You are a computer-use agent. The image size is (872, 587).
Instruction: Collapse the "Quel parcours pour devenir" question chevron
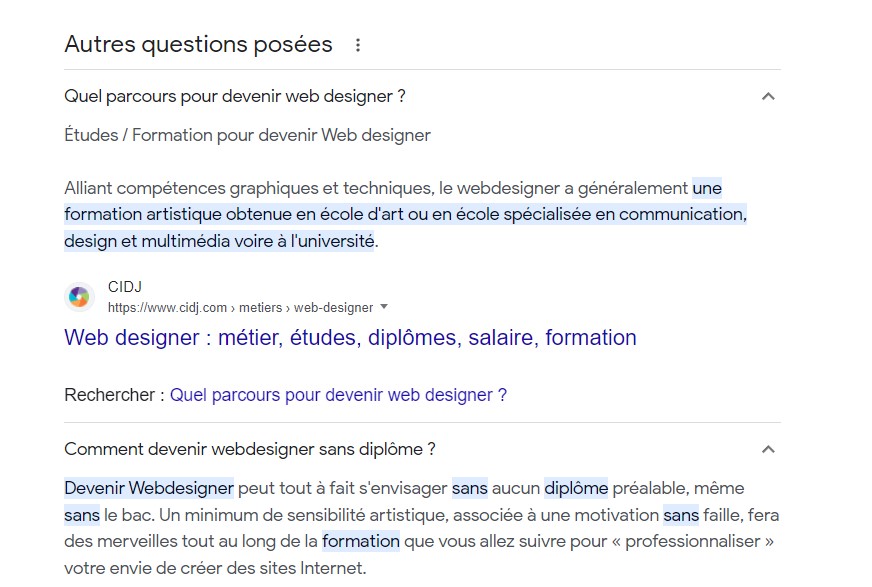click(x=768, y=97)
